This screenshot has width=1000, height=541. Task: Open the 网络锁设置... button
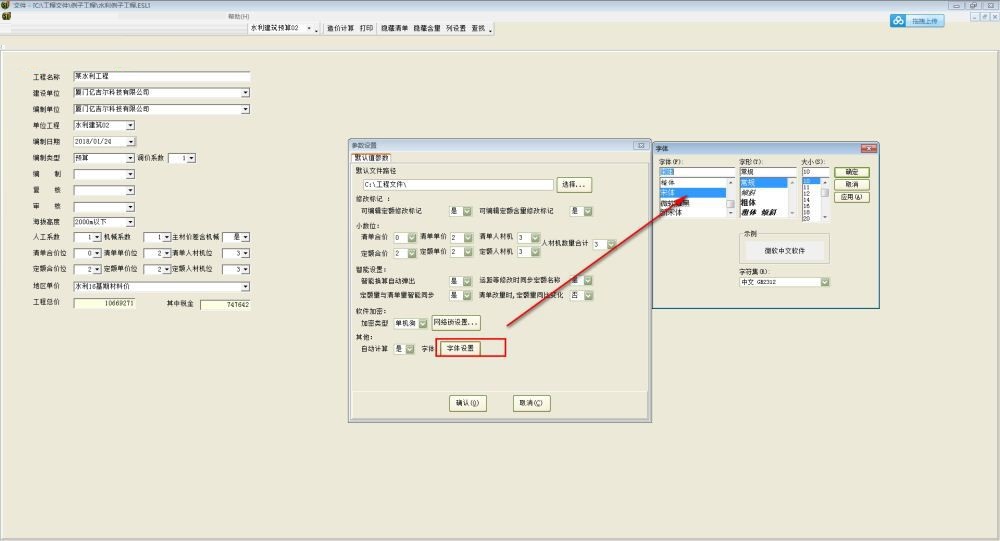[x=457, y=323]
